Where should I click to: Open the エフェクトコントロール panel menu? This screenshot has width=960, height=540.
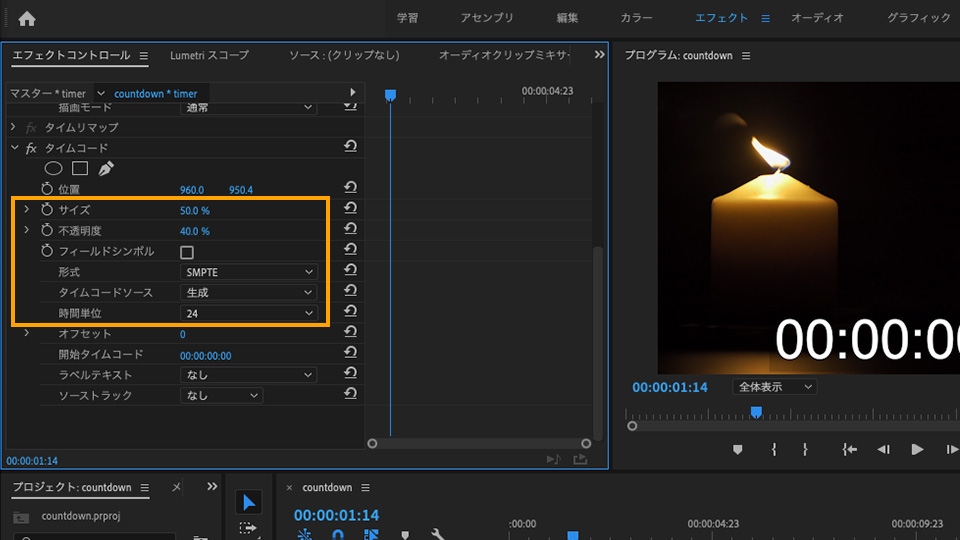pos(144,56)
